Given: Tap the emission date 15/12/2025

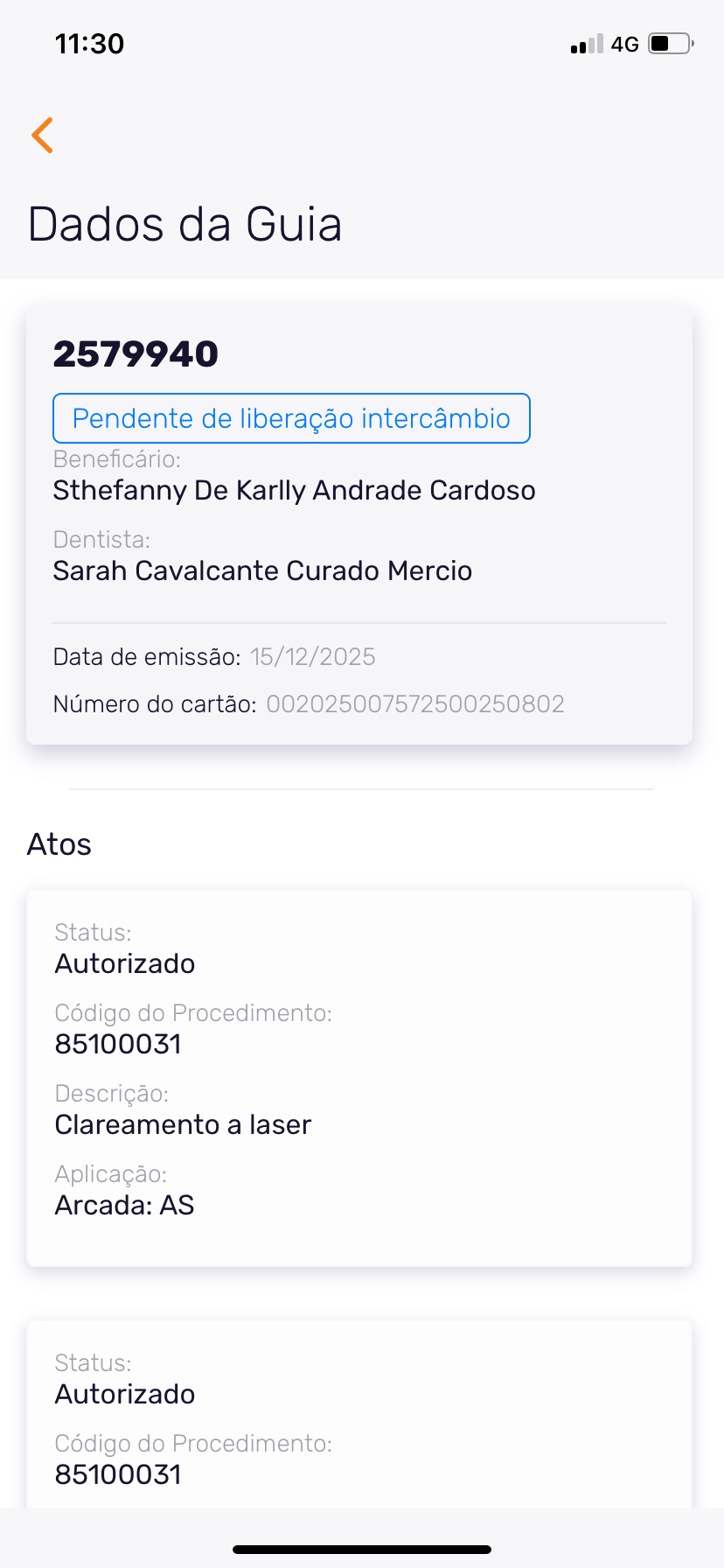Looking at the screenshot, I should pos(312,657).
